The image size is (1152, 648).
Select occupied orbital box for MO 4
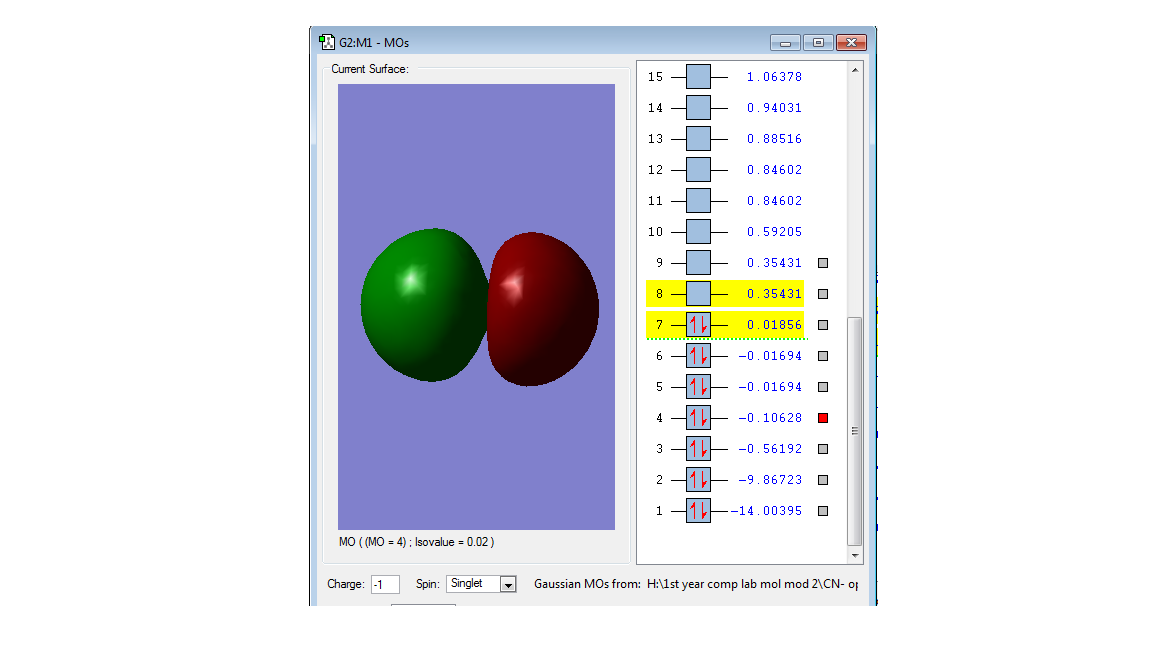pyautogui.click(x=698, y=417)
